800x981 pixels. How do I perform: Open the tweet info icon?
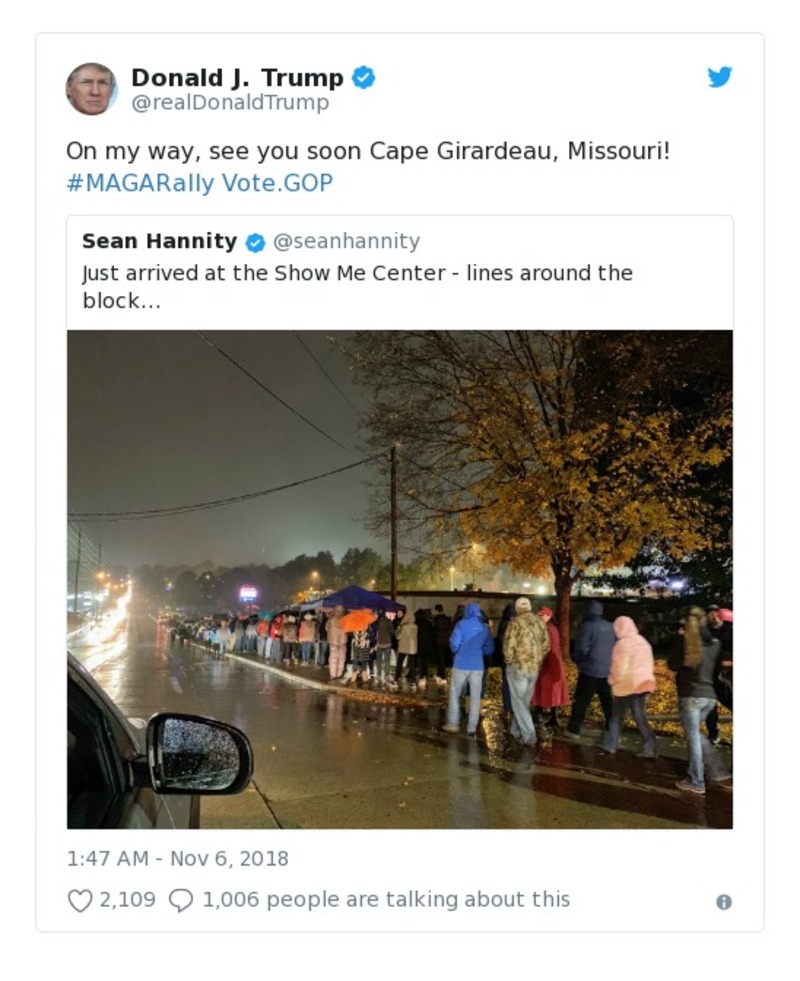tap(724, 902)
